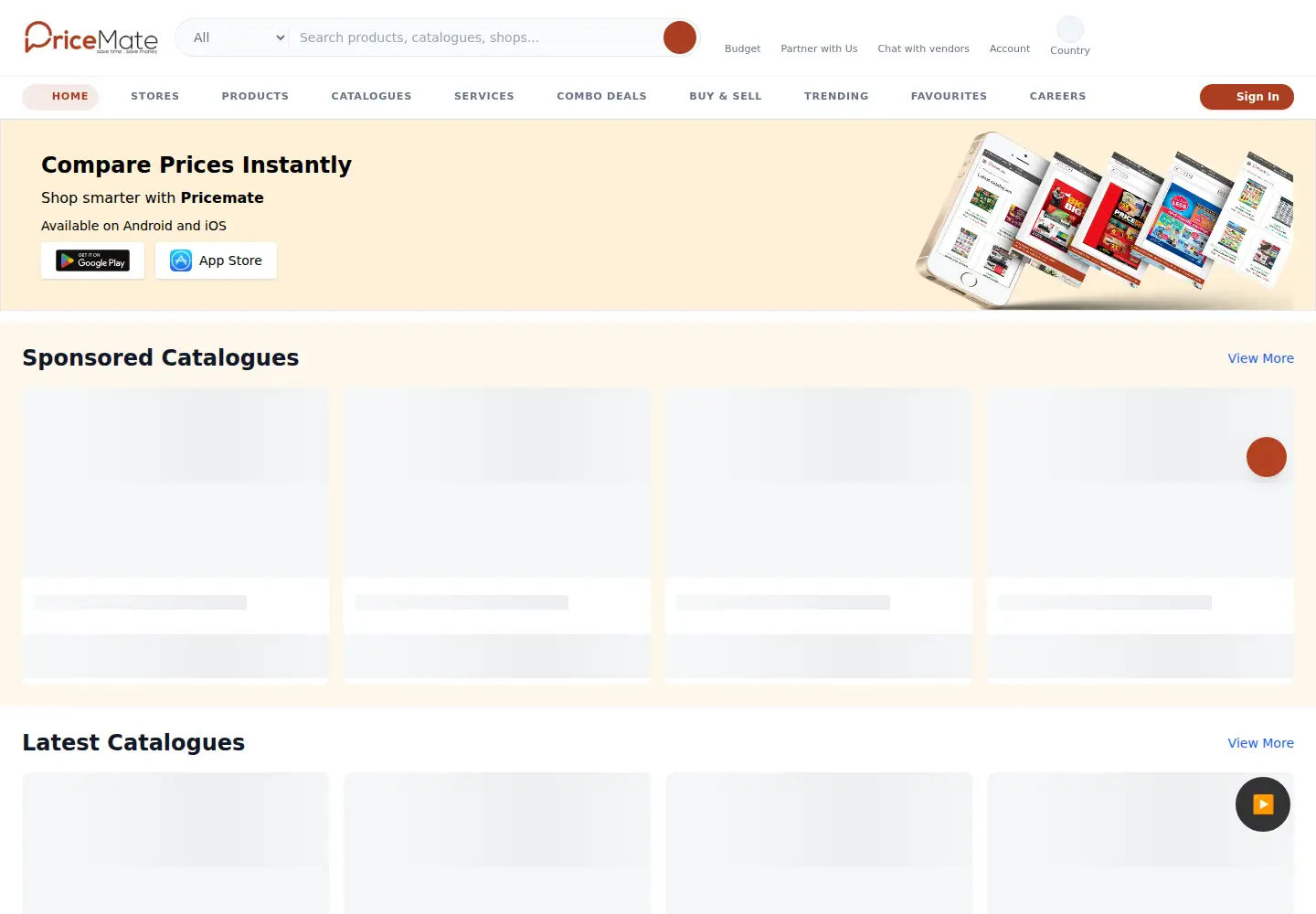
Task: Open the Budget link
Action: (743, 48)
